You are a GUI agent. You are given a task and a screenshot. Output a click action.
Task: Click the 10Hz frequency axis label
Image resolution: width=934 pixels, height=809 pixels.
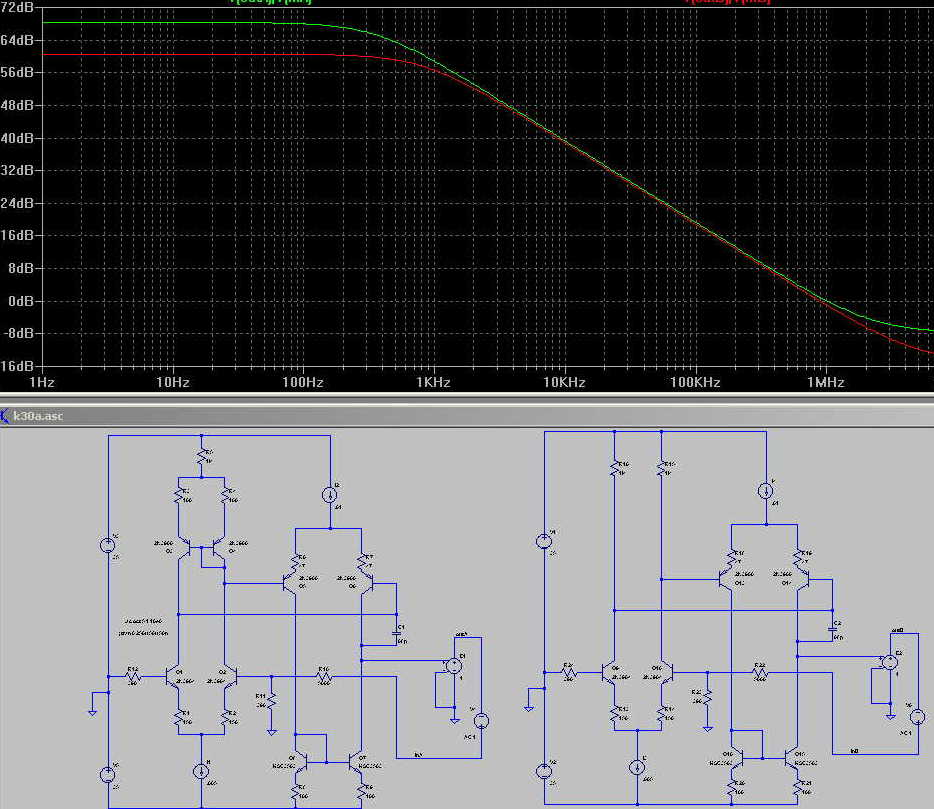click(x=173, y=382)
